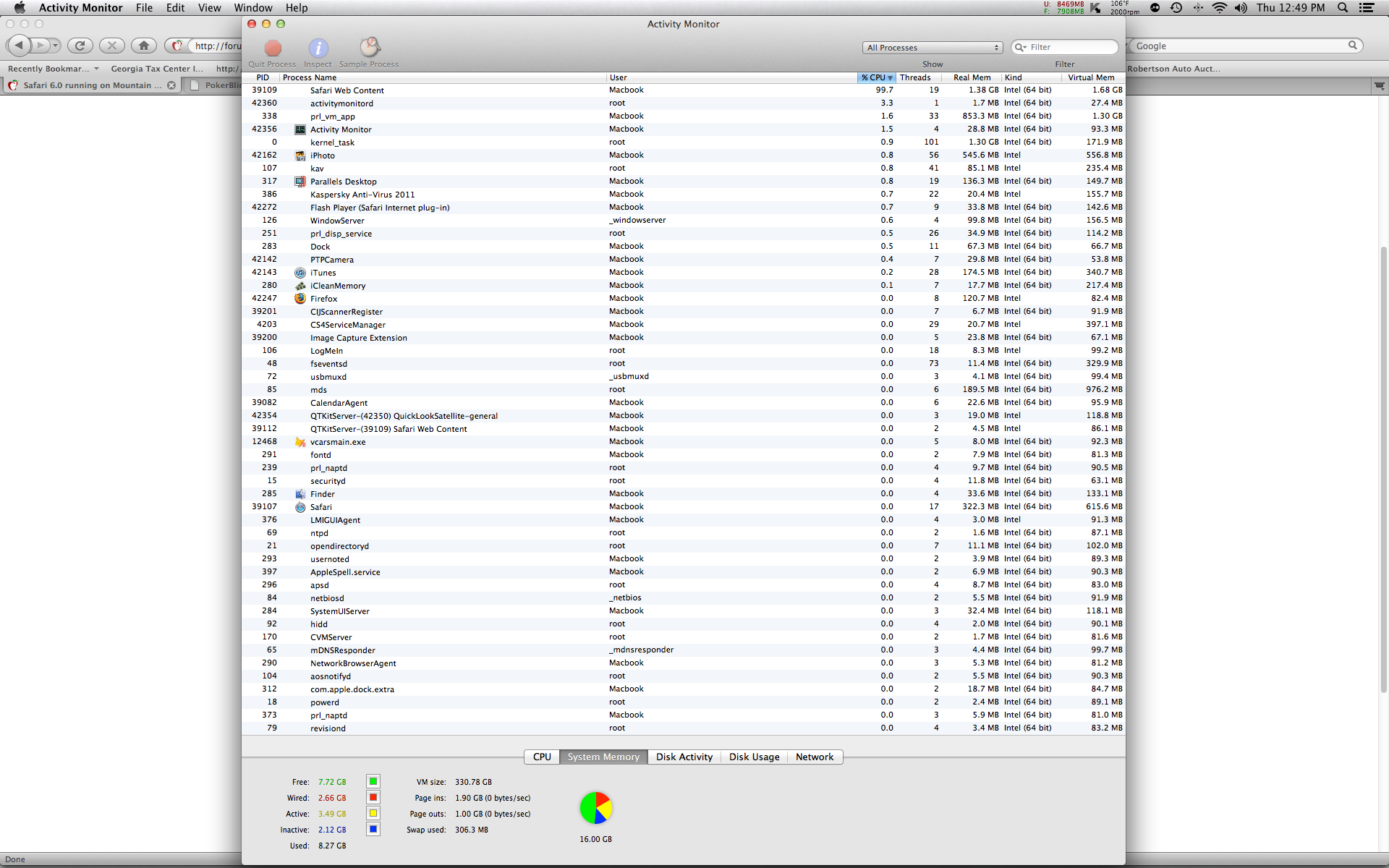Image resolution: width=1389 pixels, height=868 pixels.
Task: Open Notification list icon in menu bar
Action: 1367,8
